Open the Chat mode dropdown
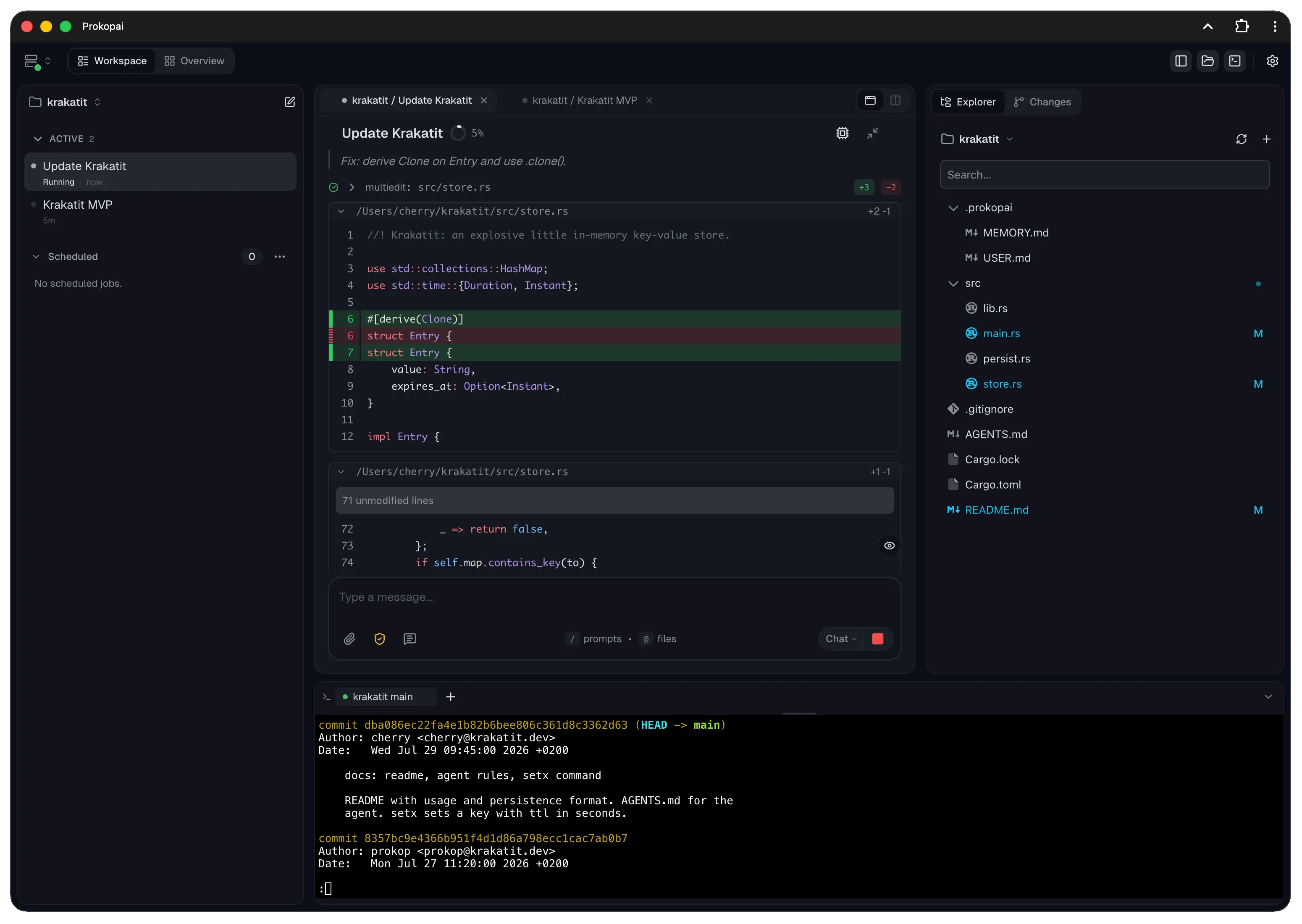Screen dimensions: 1302x924 point(841,639)
